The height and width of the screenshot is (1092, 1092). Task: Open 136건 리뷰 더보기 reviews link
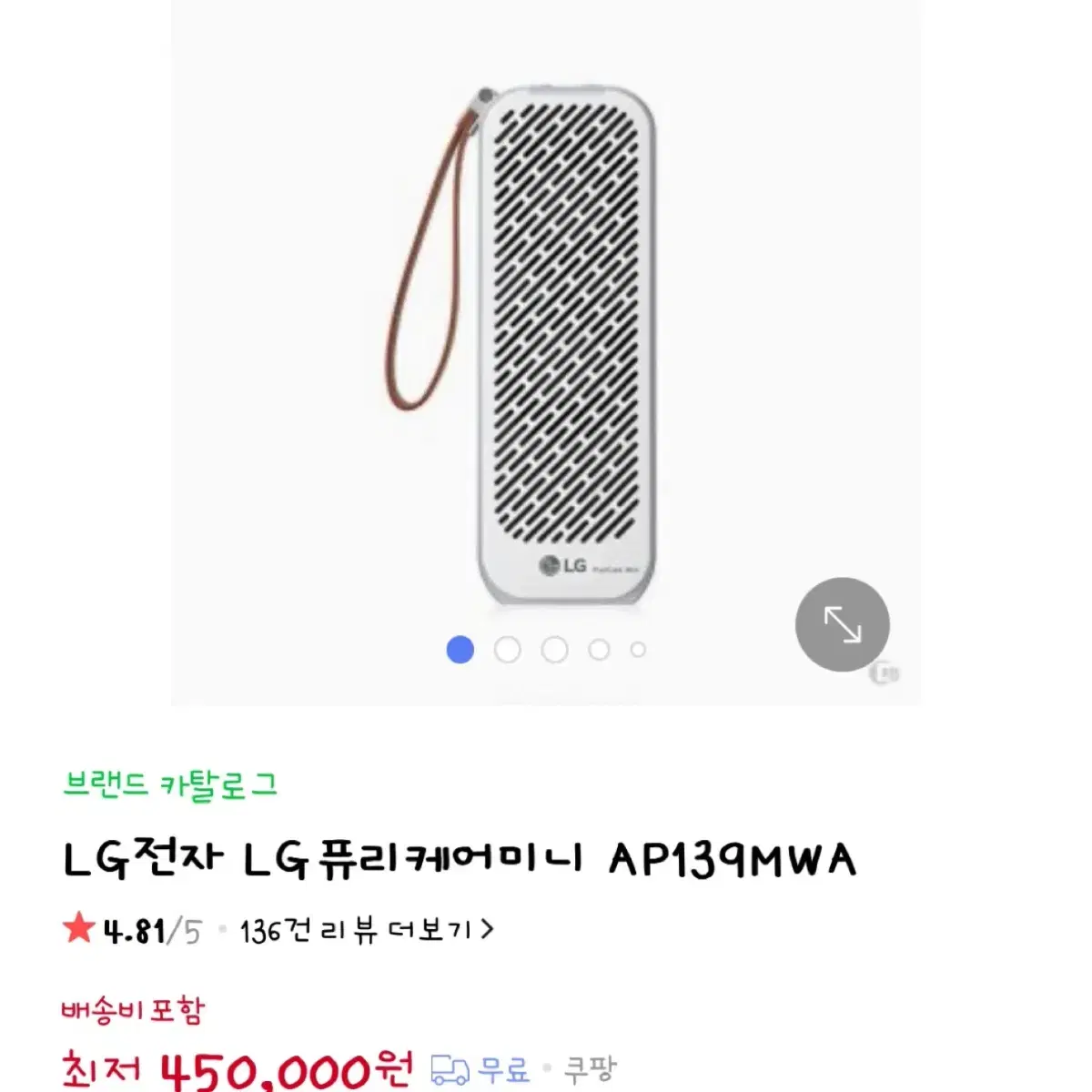click(x=367, y=930)
